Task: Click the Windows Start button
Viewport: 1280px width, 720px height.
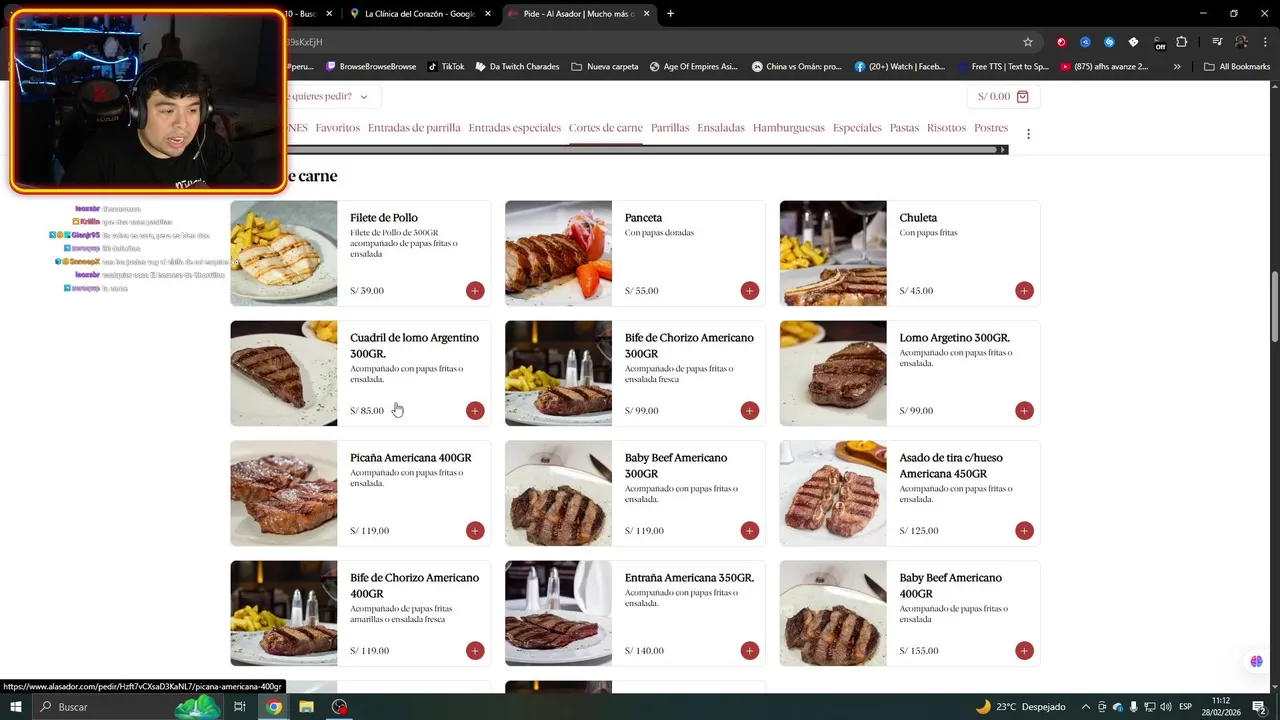Action: [x=15, y=707]
